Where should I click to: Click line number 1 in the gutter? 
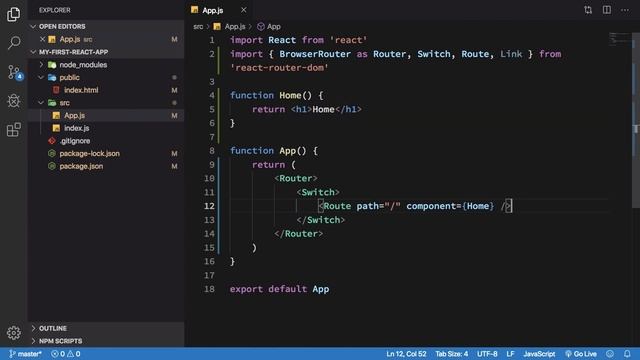pyautogui.click(x=211, y=40)
